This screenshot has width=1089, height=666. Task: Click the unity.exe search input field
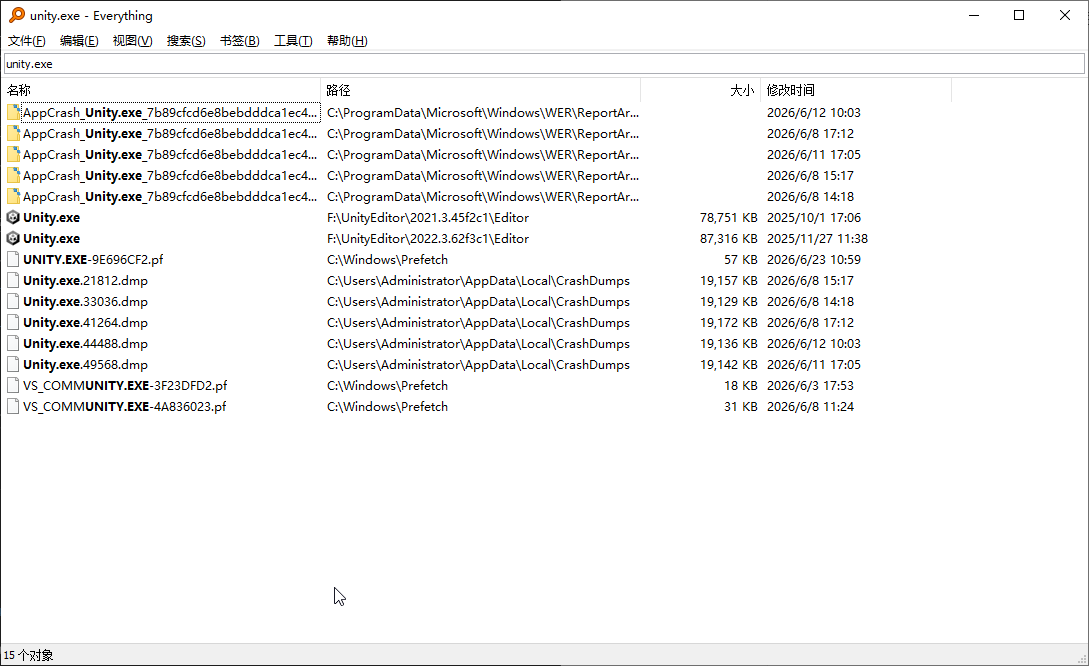544,64
